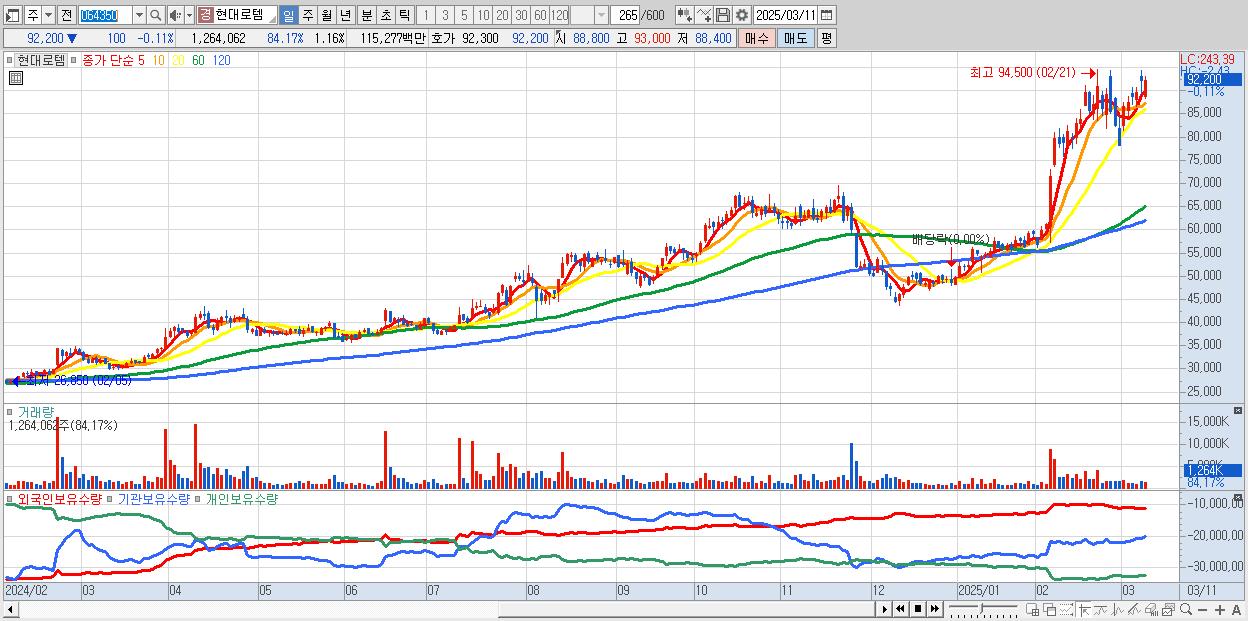Switch to 주 weekly period

307,15
